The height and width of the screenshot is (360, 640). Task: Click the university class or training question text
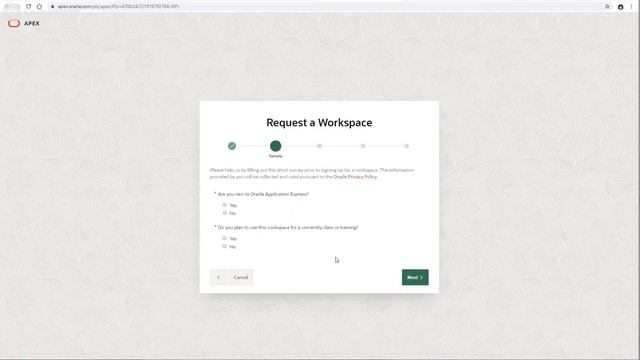(x=288, y=227)
